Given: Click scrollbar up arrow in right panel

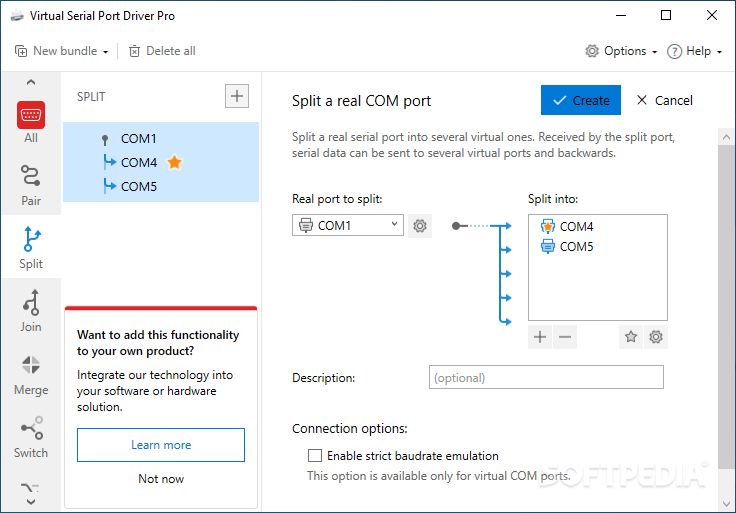Looking at the screenshot, I should [726, 137].
